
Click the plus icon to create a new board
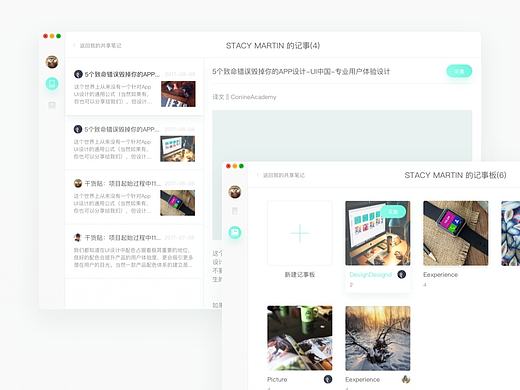[300, 233]
